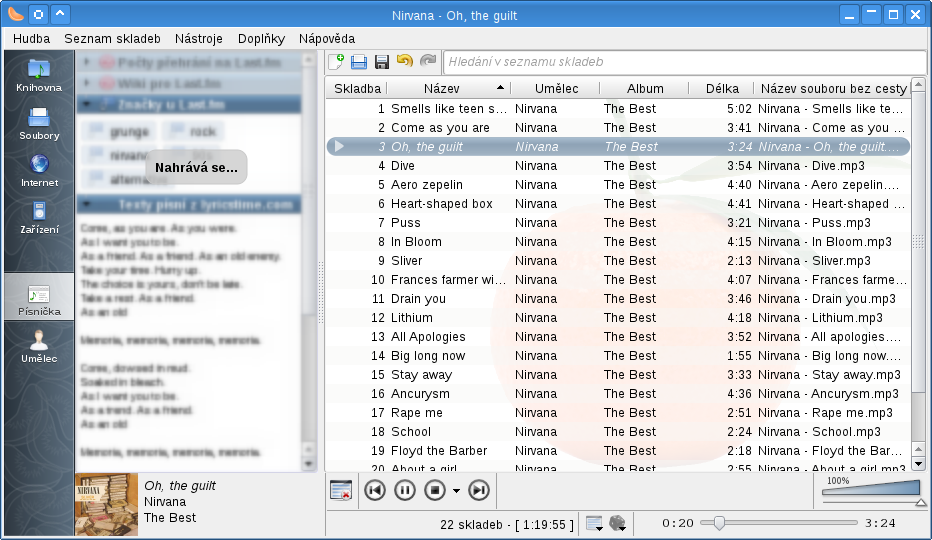The width and height of the screenshot is (932, 540).
Task: Sort by the Název column header
Action: click(448, 89)
